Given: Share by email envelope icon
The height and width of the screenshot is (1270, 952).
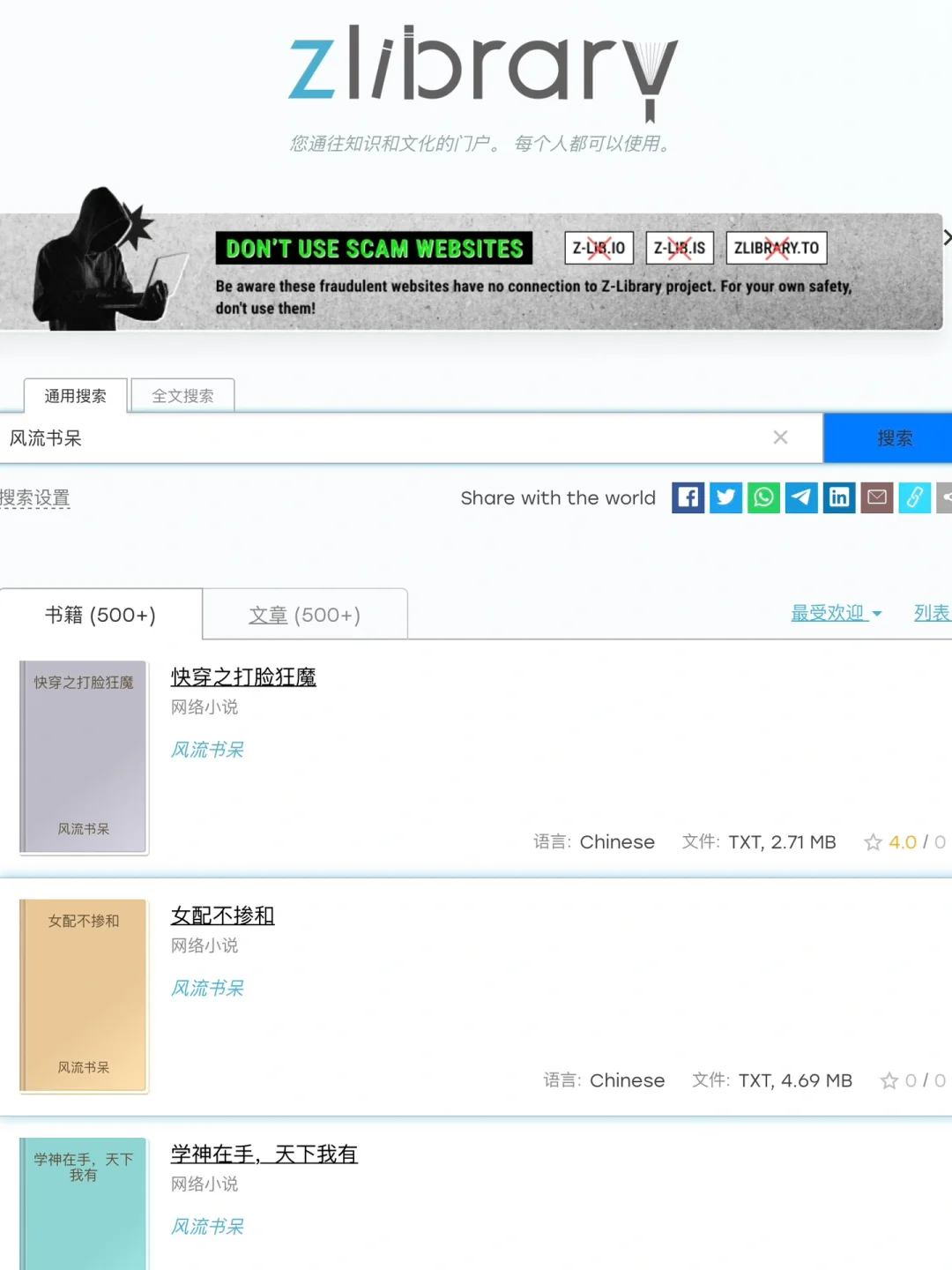Looking at the screenshot, I should click(x=877, y=498).
